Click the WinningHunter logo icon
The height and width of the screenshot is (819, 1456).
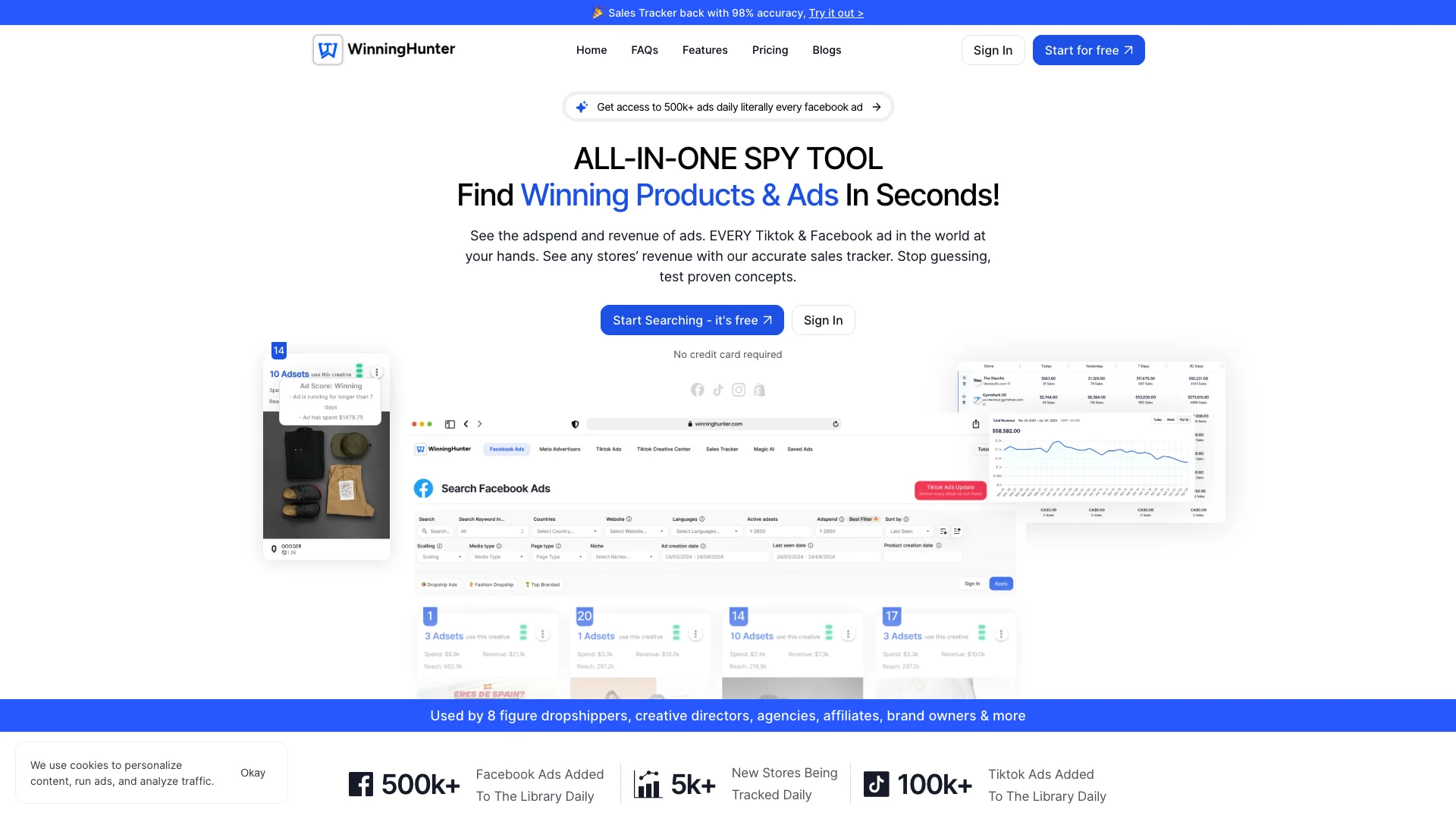[327, 49]
